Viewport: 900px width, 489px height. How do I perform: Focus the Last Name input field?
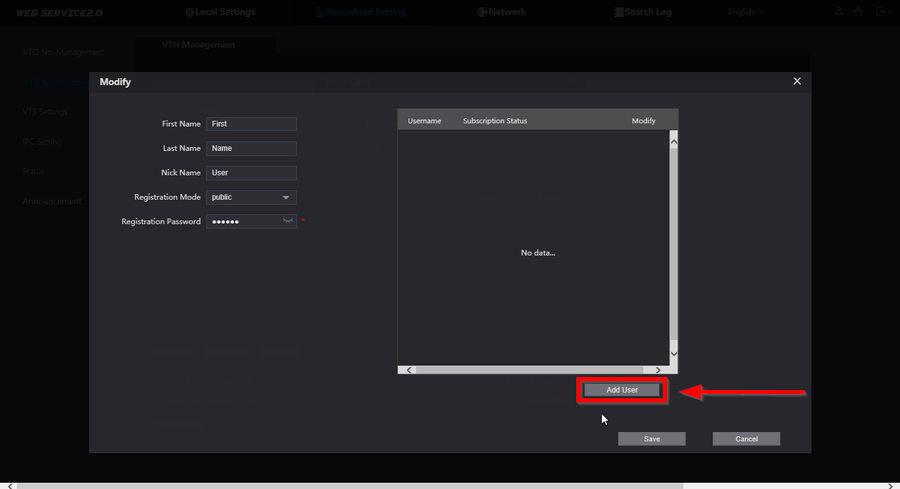click(x=251, y=148)
